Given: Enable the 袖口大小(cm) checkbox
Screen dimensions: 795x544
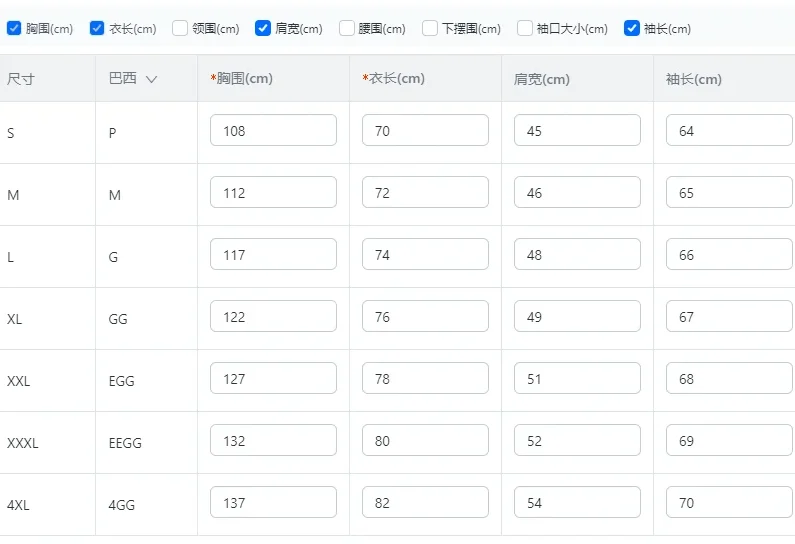Looking at the screenshot, I should click(x=525, y=28).
